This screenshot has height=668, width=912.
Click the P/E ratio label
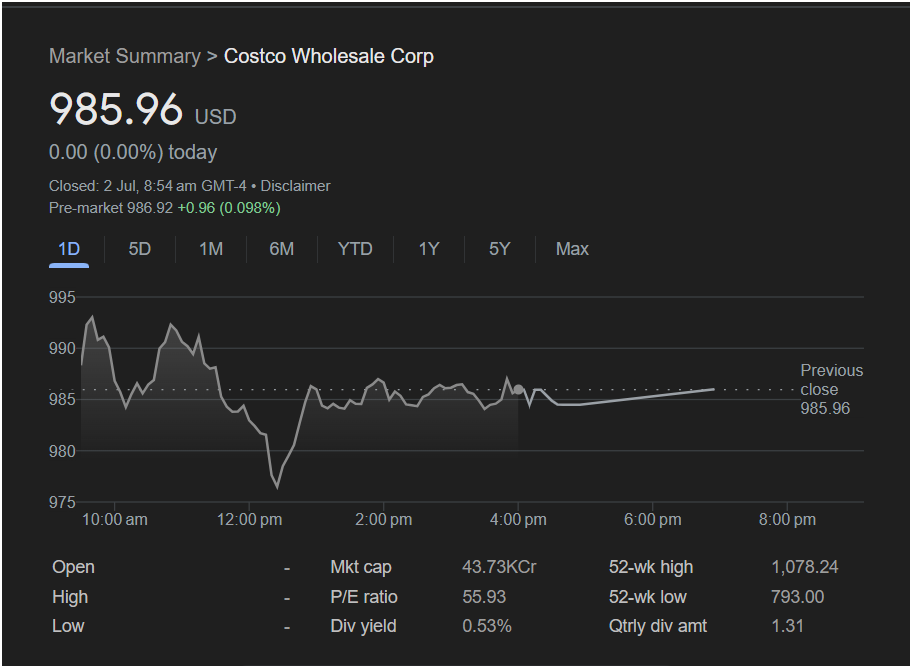tap(364, 597)
